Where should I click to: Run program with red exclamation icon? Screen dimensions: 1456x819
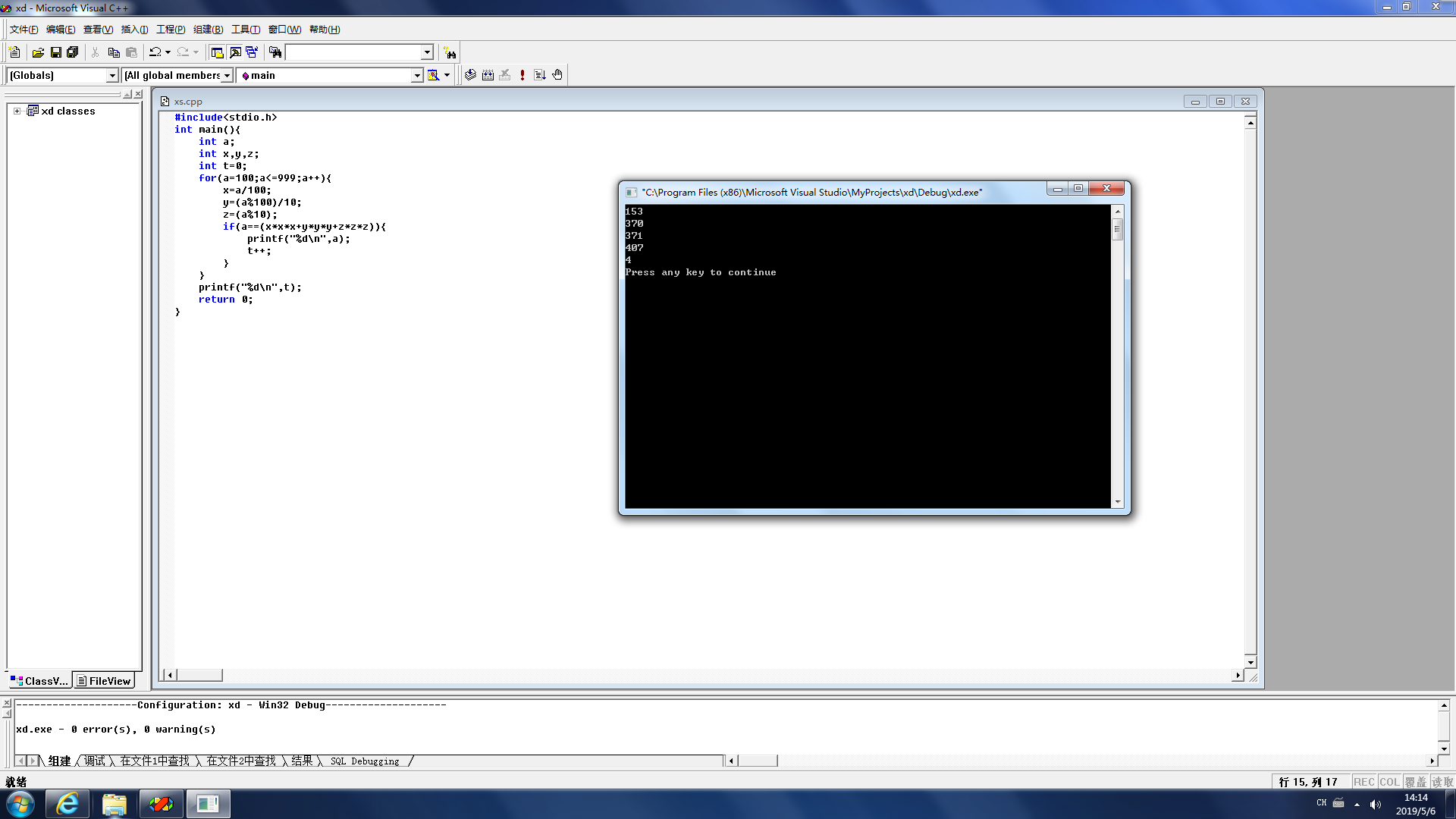522,75
